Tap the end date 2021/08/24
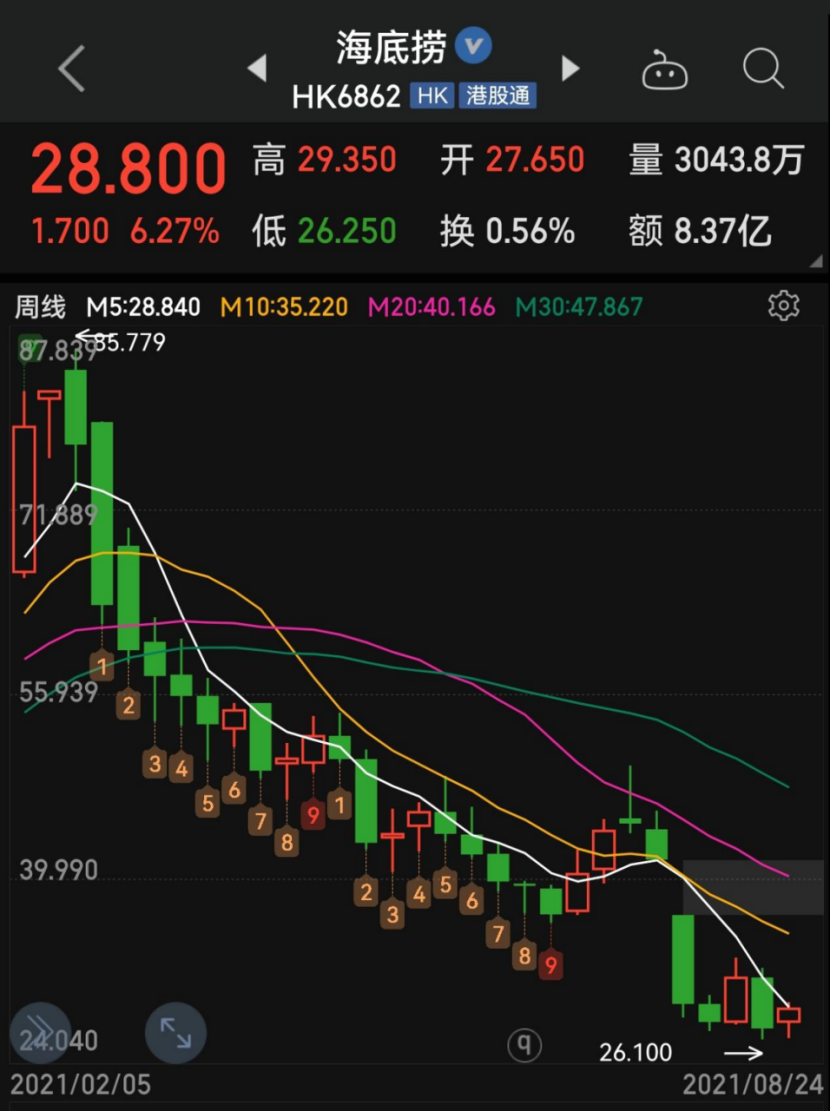Viewport: 830px width, 1111px height. [x=753, y=1084]
